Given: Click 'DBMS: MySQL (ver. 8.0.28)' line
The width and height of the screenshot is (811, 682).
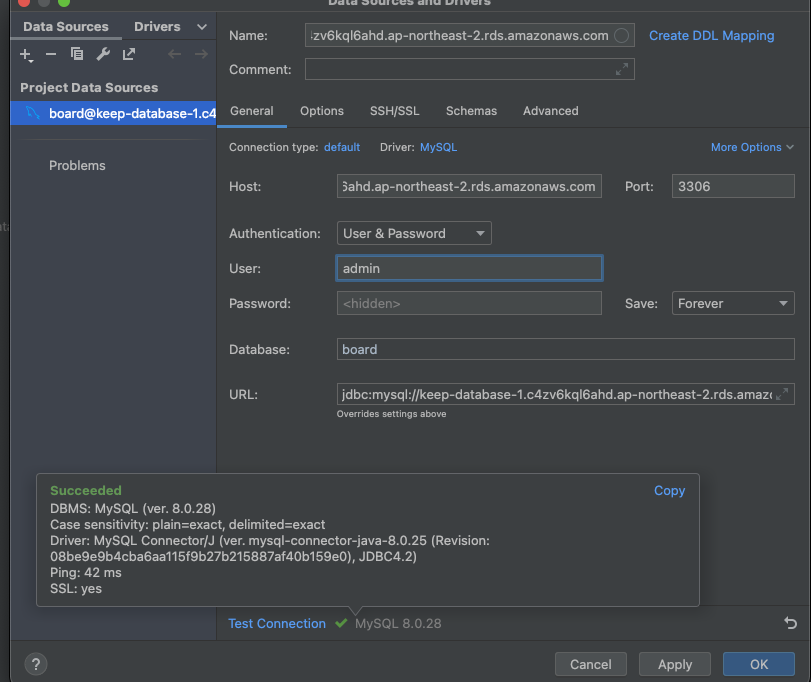Looking at the screenshot, I should tap(133, 508).
